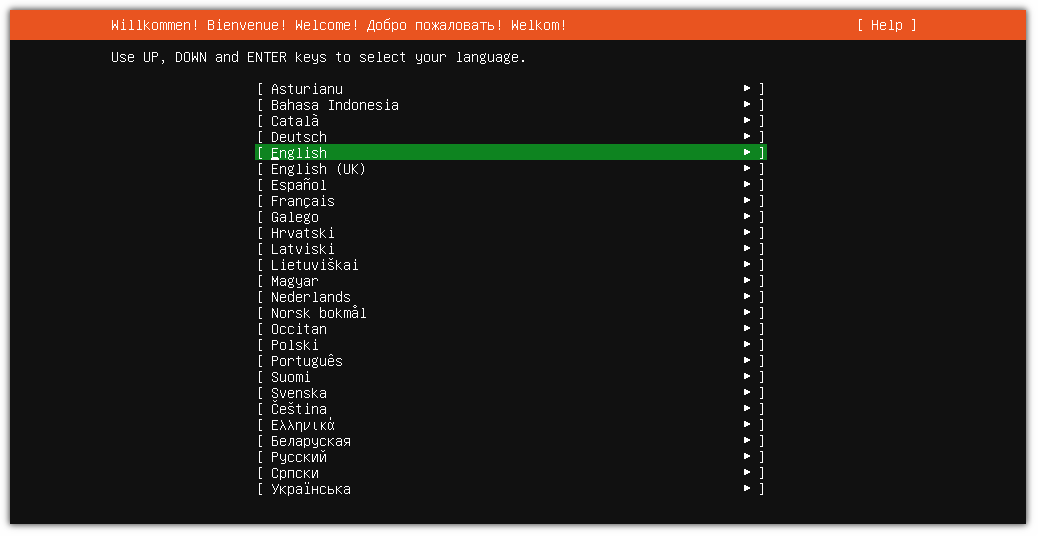Image resolution: width=1038 pixels, height=536 pixels.
Task: Click the arrow on English row
Action: pyautogui.click(x=747, y=152)
